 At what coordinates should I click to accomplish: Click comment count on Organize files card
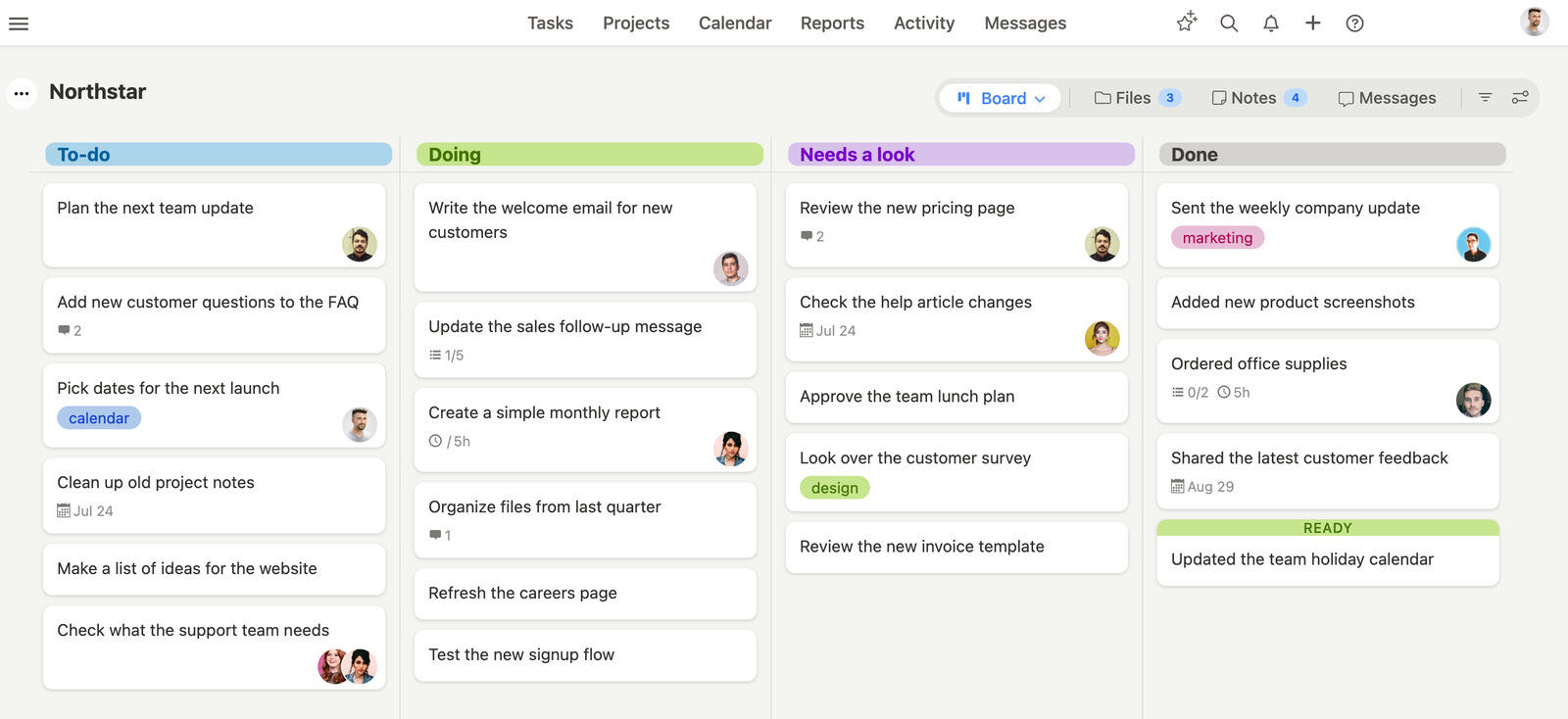coord(440,536)
